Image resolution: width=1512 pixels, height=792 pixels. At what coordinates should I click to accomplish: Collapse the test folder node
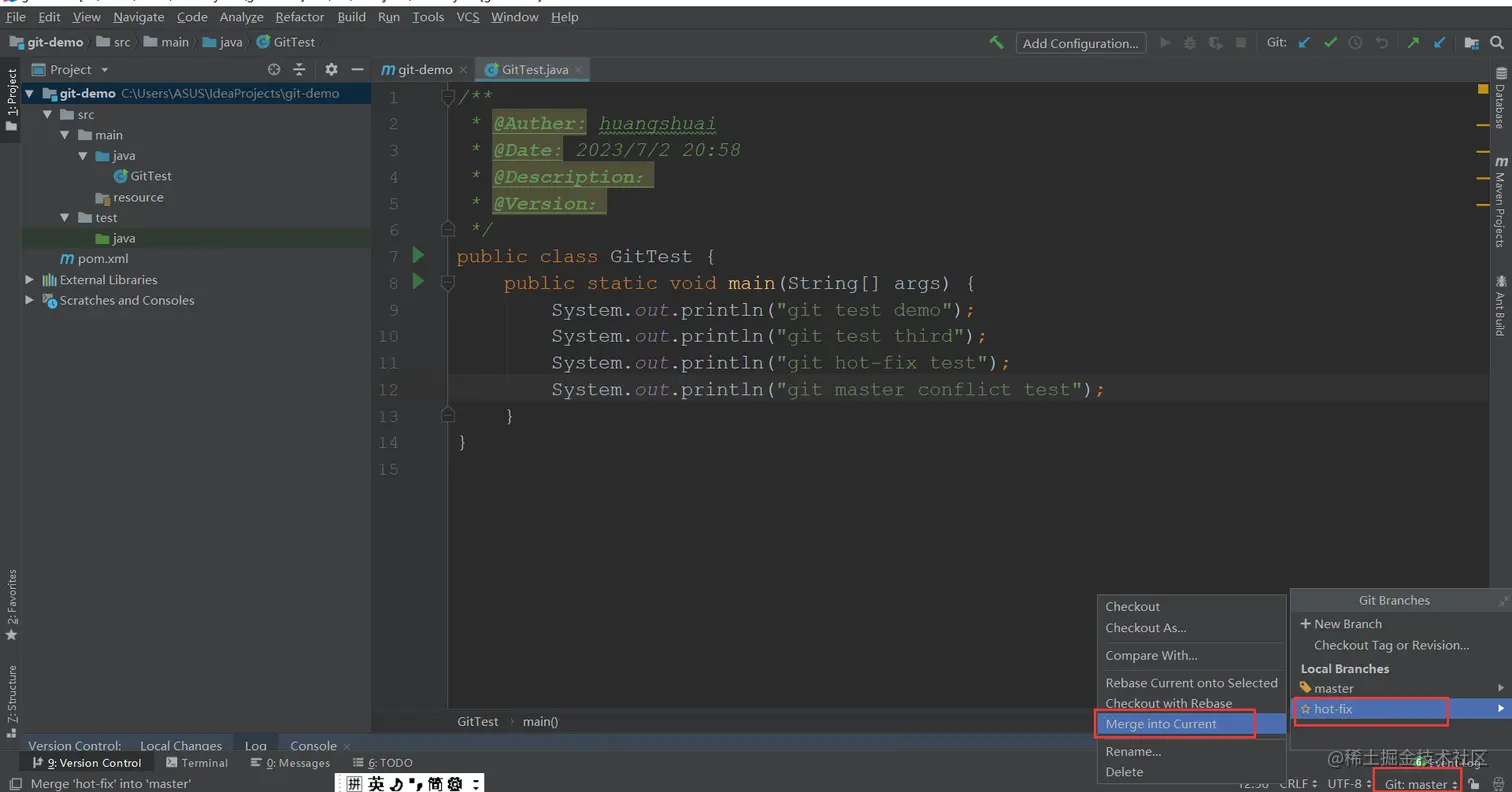(x=65, y=218)
